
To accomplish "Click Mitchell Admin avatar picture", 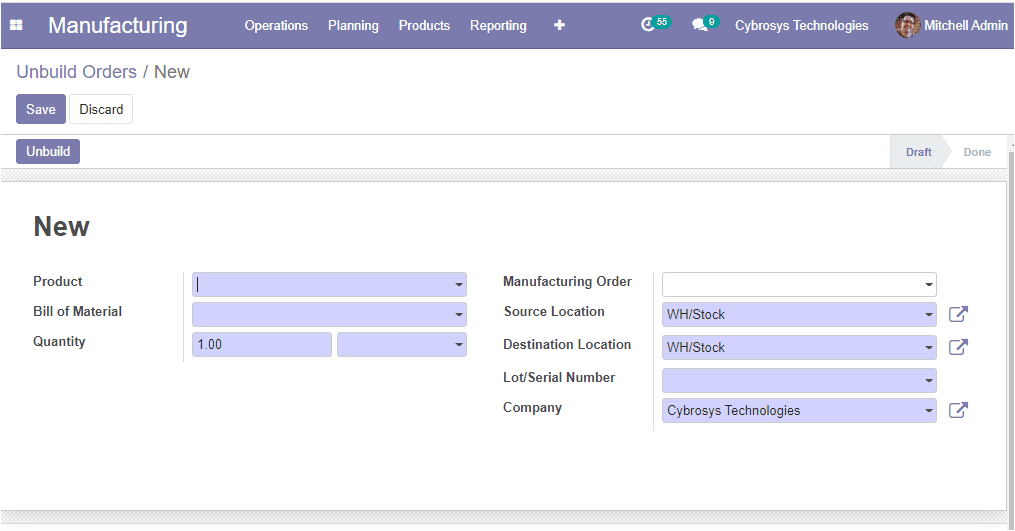I will point(908,25).
